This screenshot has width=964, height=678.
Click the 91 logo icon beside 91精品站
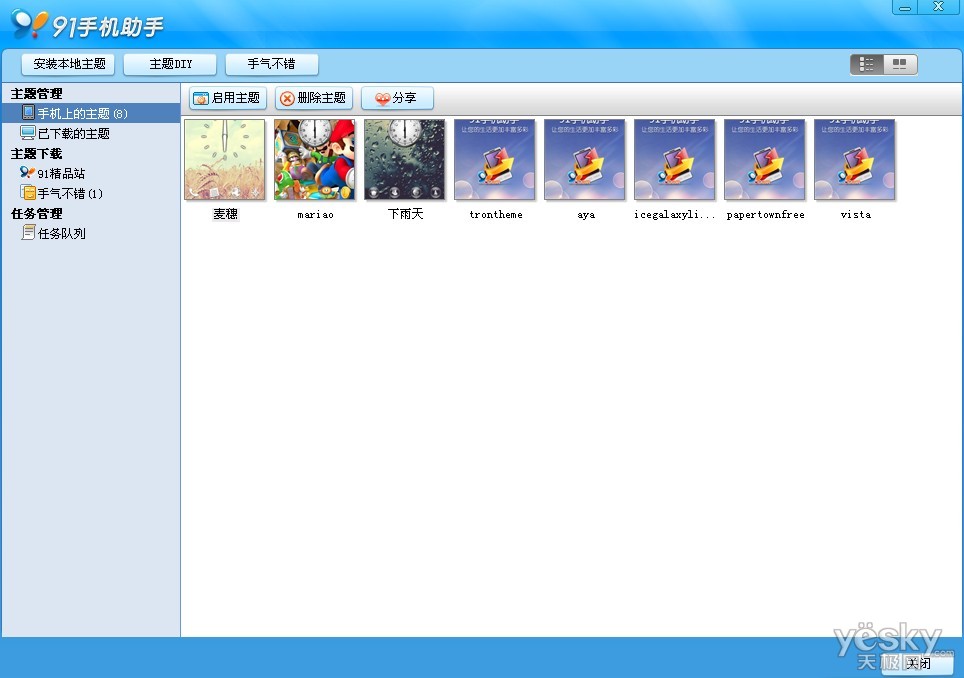(27, 173)
